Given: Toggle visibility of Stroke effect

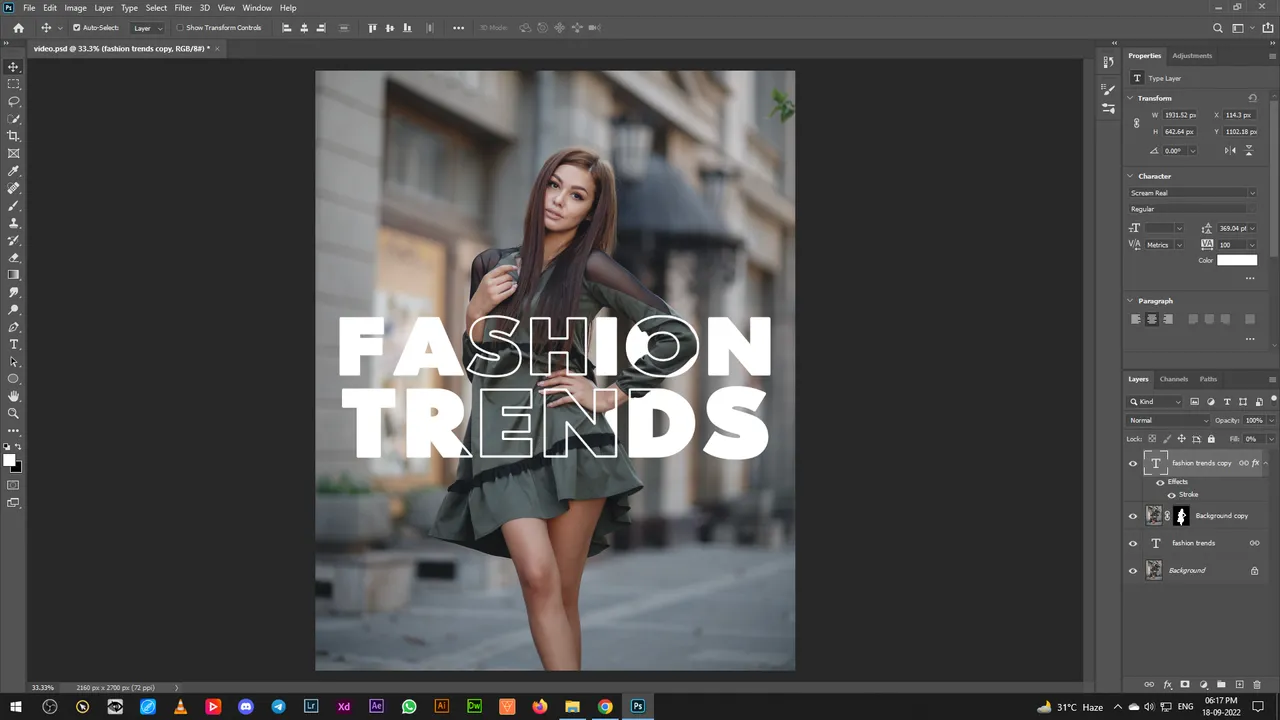Looking at the screenshot, I should (1172, 495).
